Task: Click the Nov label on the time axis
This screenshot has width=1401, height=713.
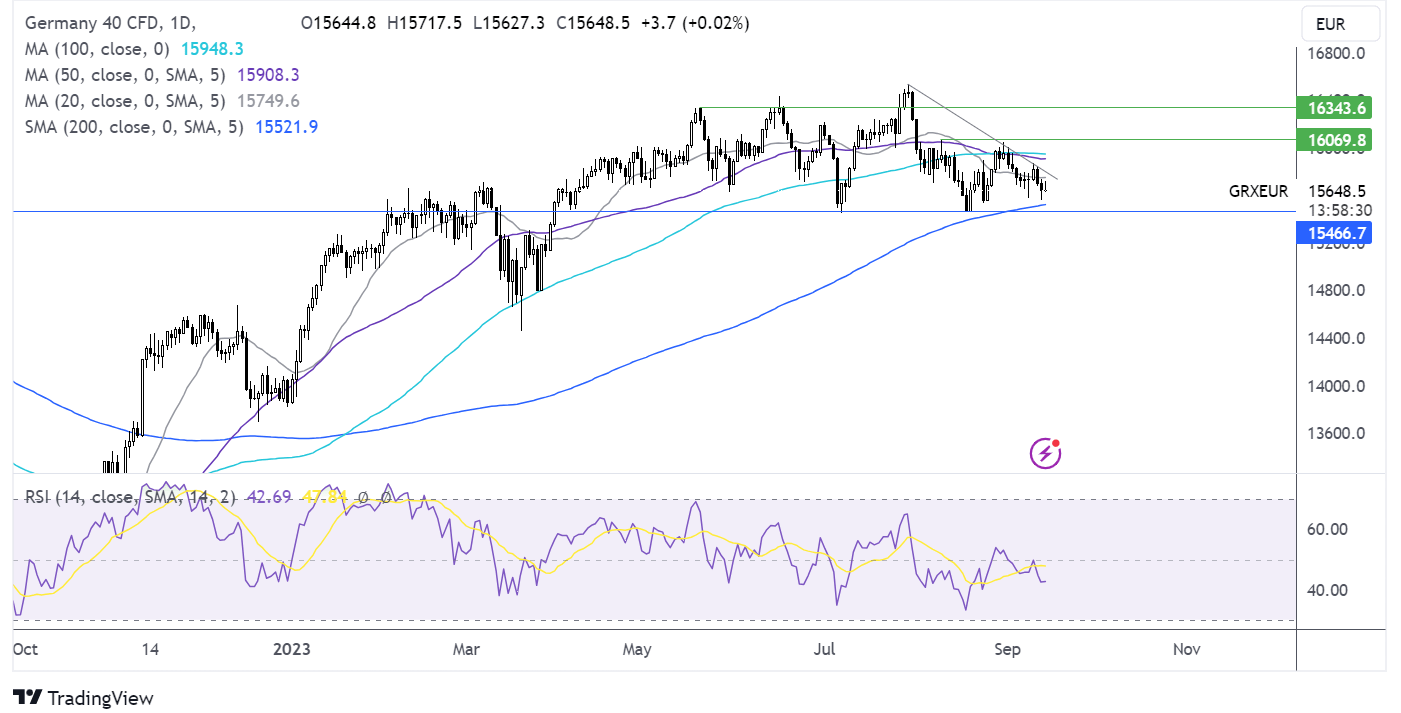Action: [x=1187, y=649]
